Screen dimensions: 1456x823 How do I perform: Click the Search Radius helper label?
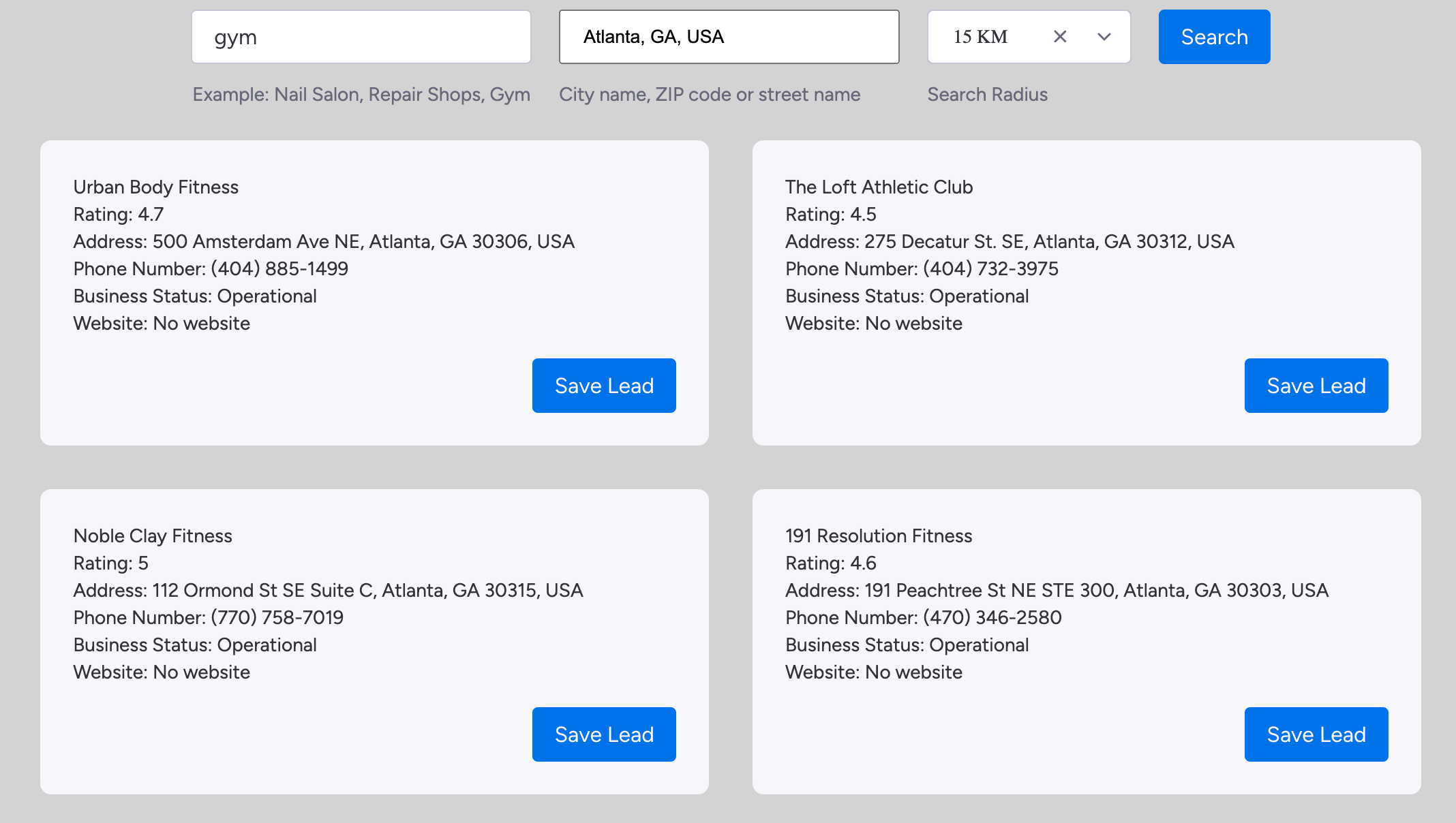pyautogui.click(x=987, y=95)
